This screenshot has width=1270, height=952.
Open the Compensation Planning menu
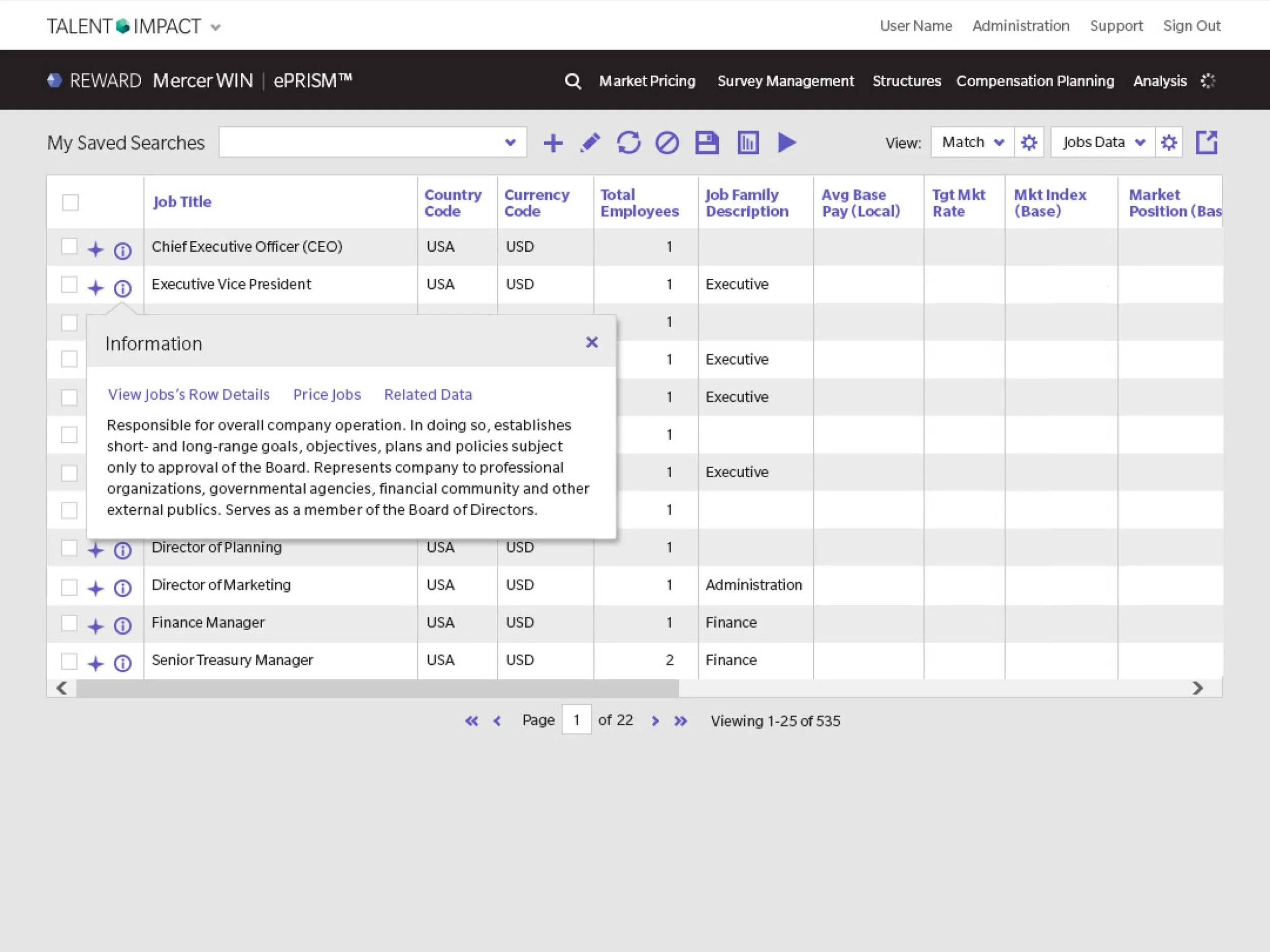(1035, 81)
